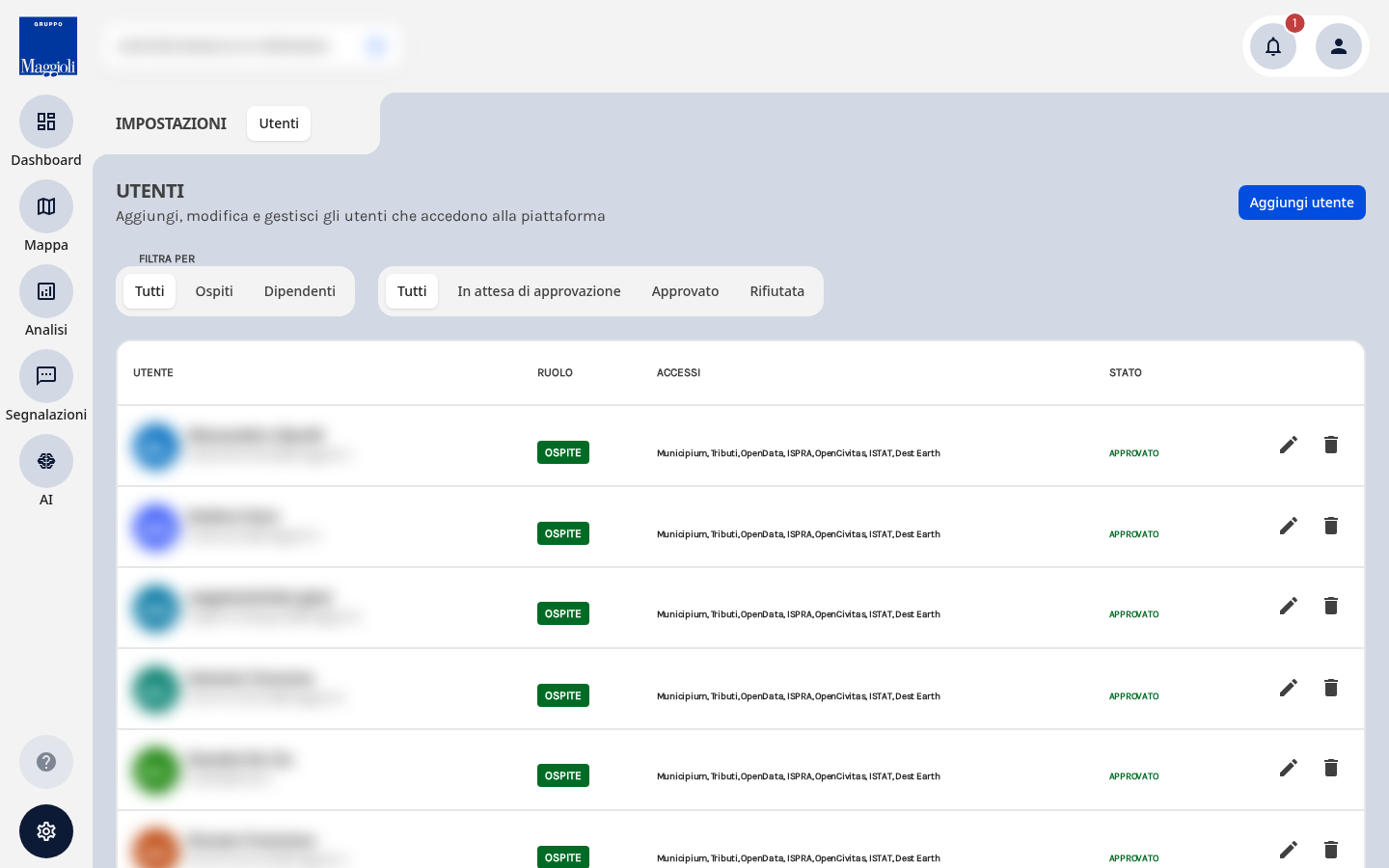The width and height of the screenshot is (1389, 868).
Task: Edit the second user with purple avatar
Action: click(x=1289, y=526)
